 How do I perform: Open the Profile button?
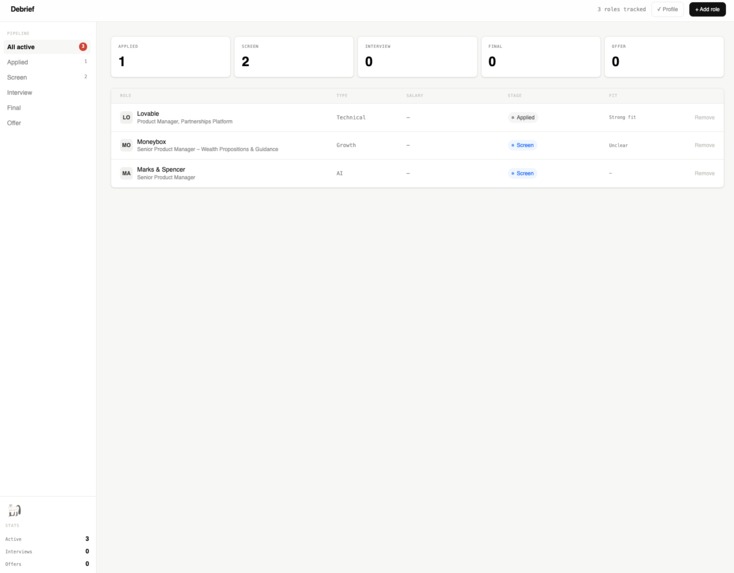coord(667,9)
